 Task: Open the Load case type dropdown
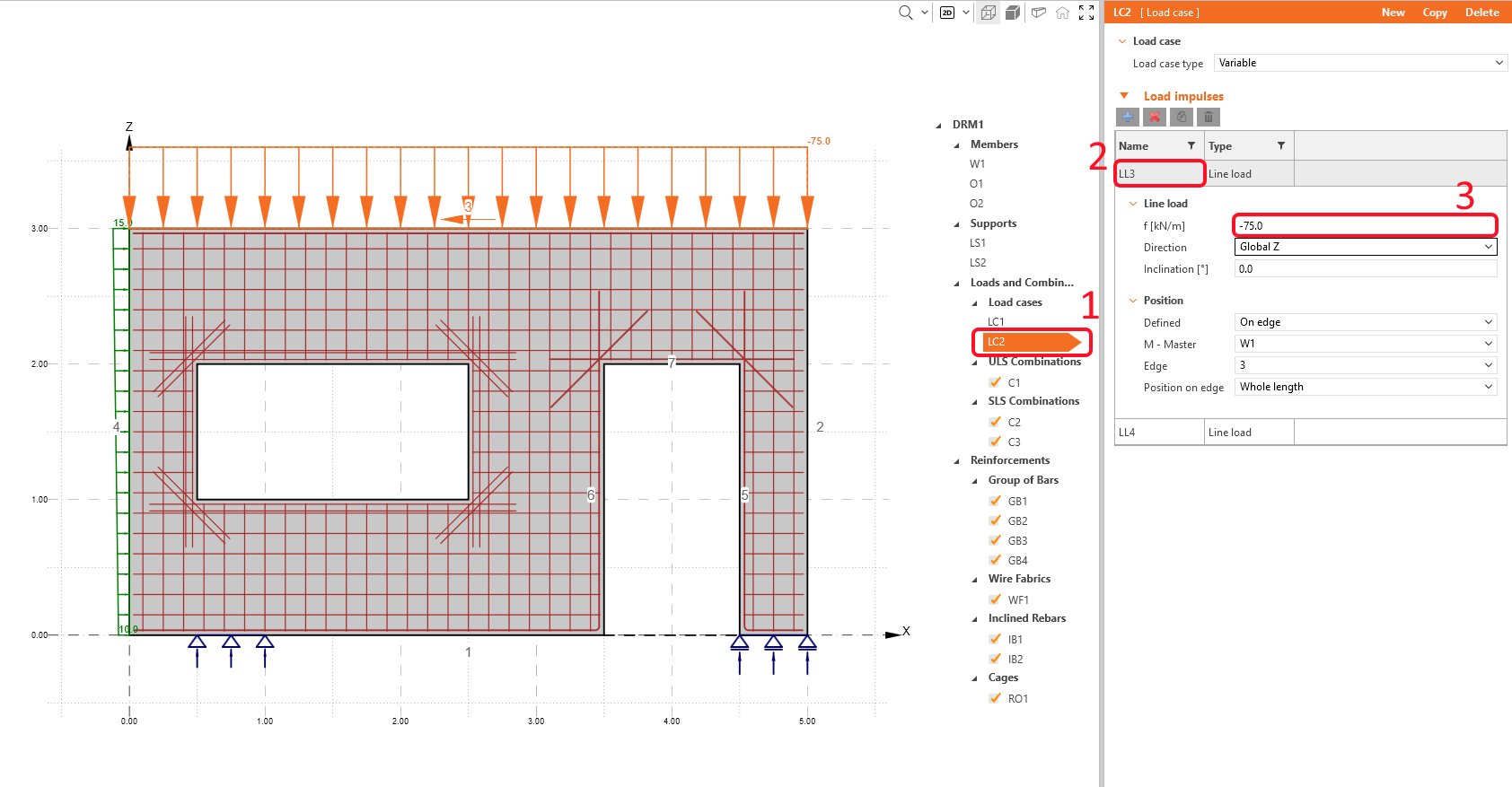[1360, 63]
